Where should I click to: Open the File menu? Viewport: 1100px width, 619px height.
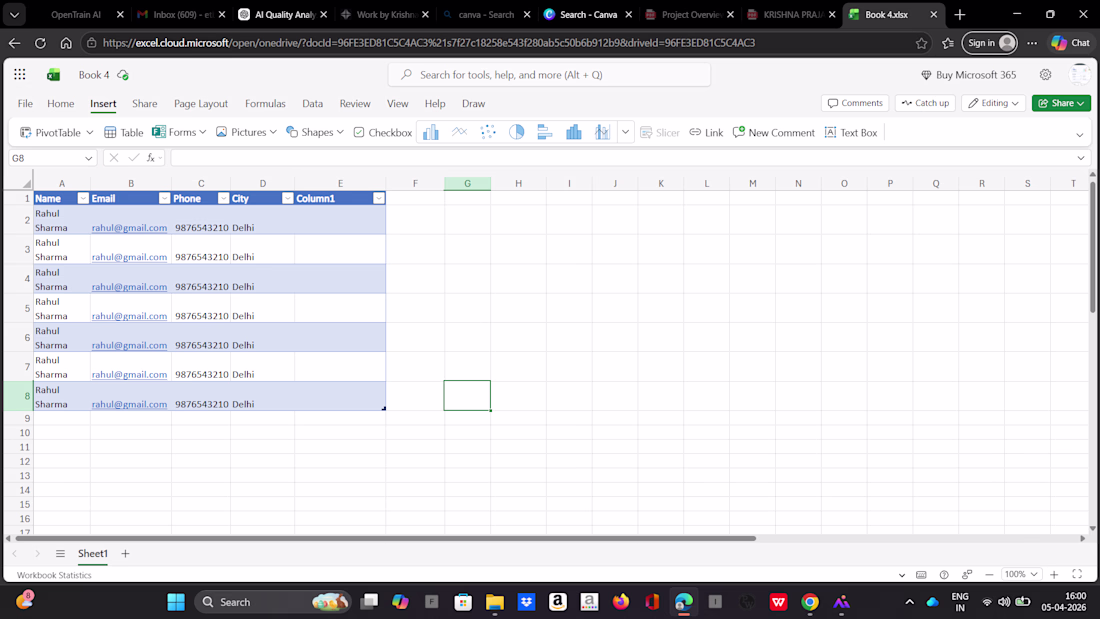[25, 103]
